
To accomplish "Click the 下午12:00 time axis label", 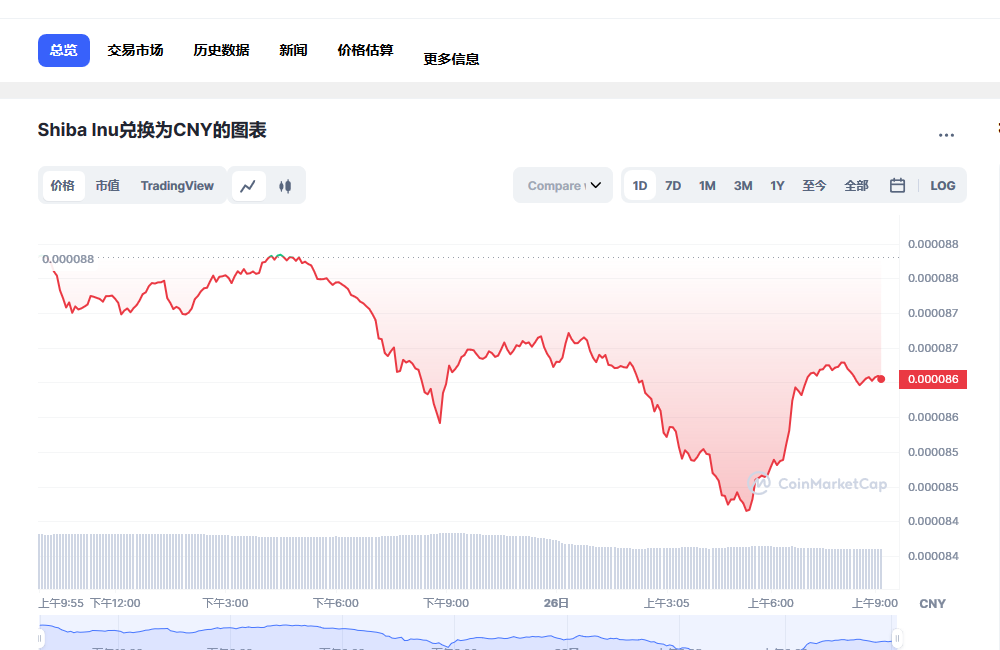I will (x=115, y=603).
